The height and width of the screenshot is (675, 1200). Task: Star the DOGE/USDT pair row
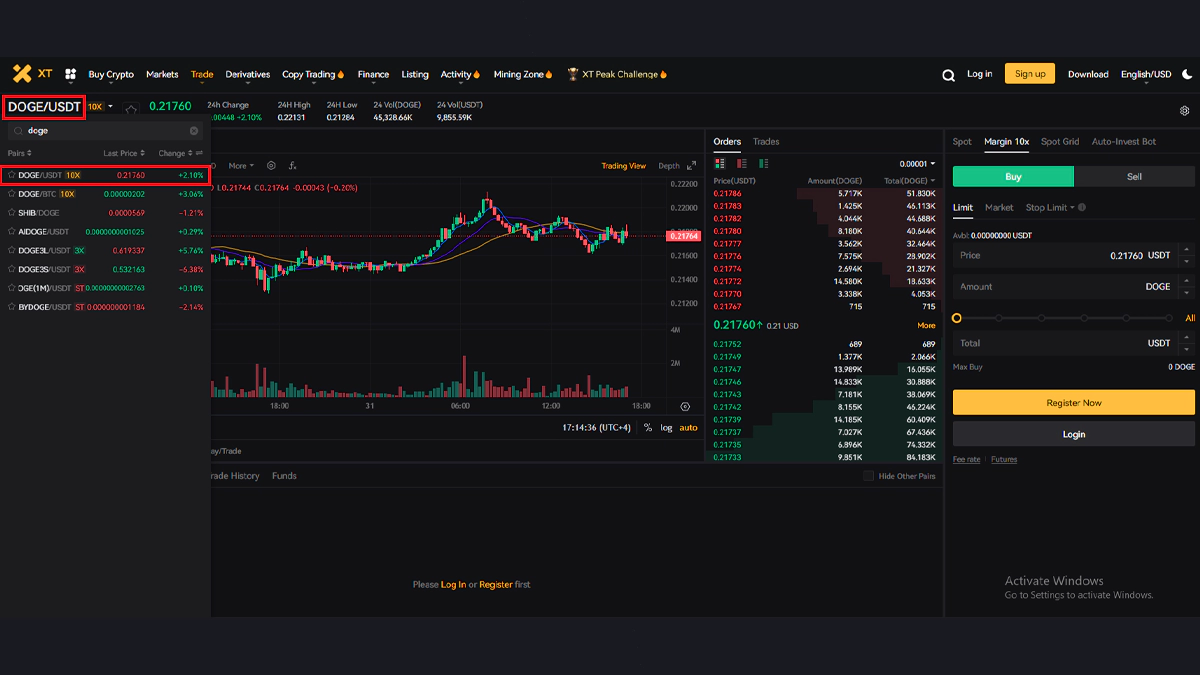click(12, 175)
